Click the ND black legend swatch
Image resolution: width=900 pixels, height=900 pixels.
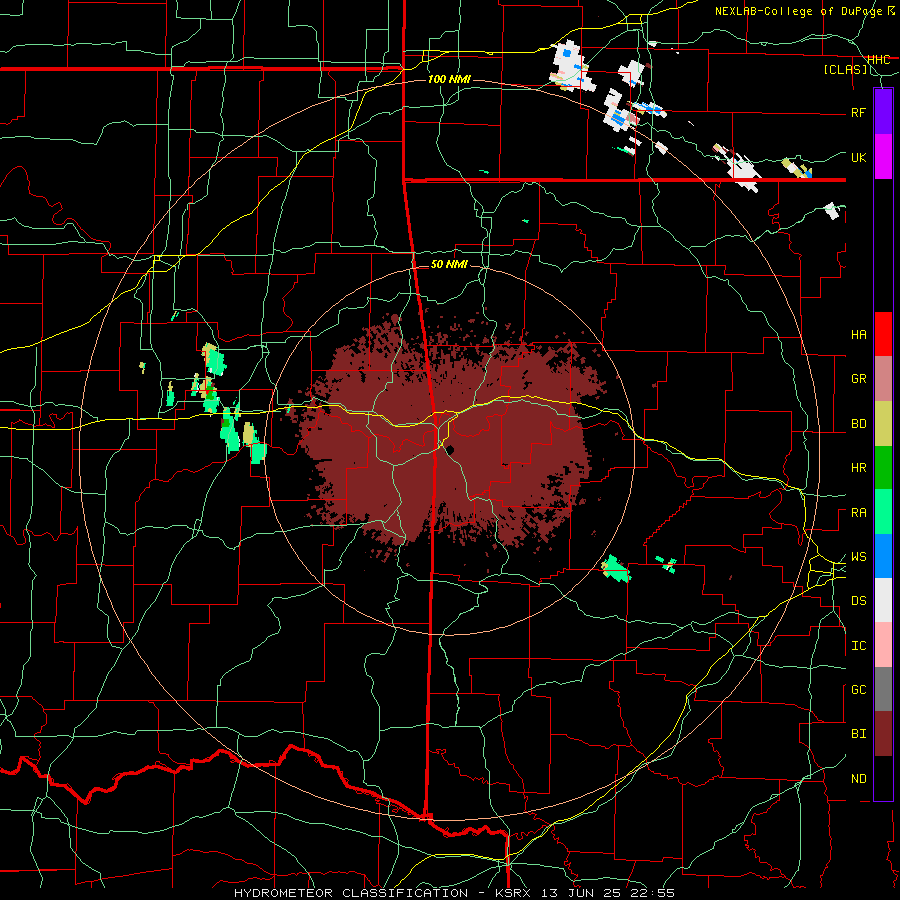pos(883,778)
